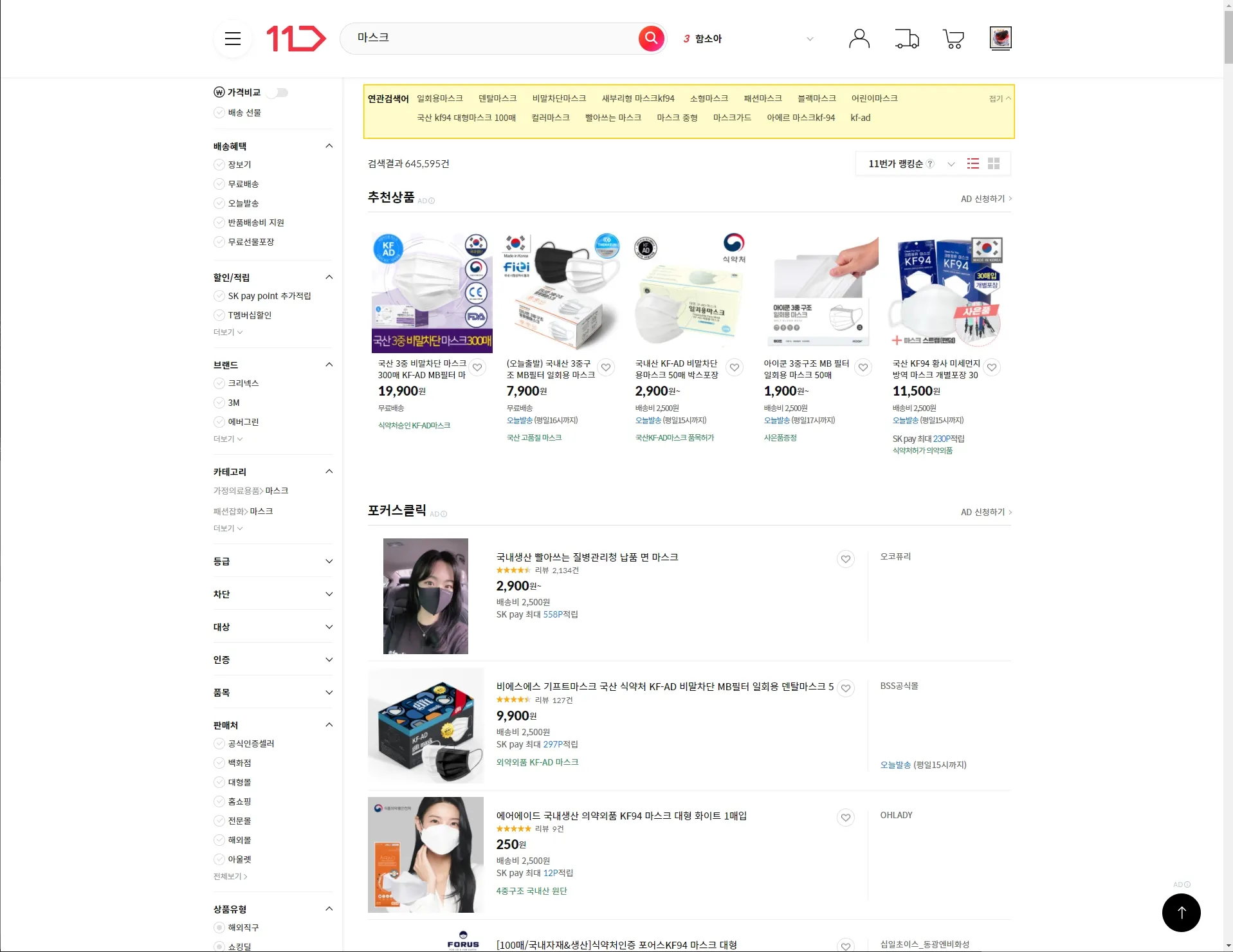
Task: Like the 7,900원 오늘출발 mask product
Action: point(606,367)
